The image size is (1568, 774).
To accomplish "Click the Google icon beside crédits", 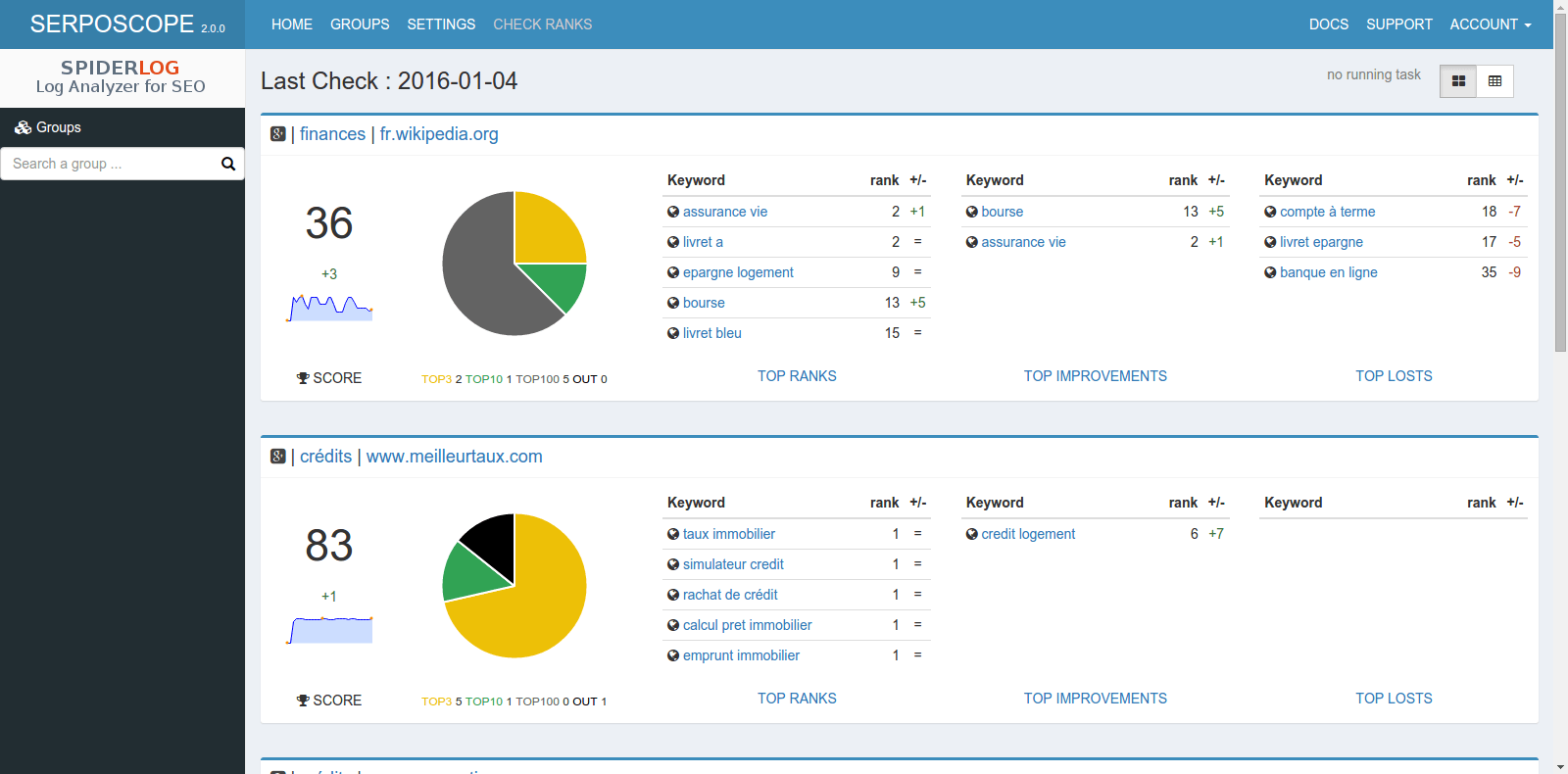I will click(x=278, y=457).
